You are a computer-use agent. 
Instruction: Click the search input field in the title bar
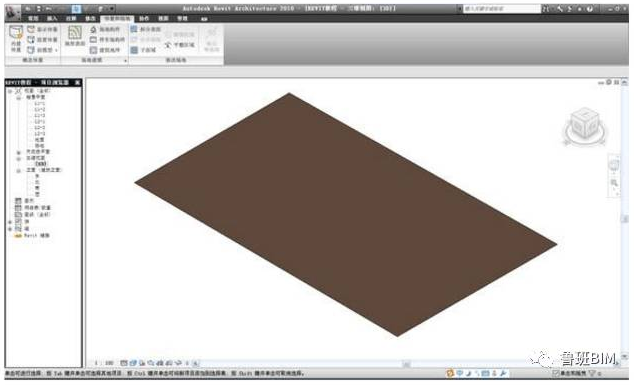pos(501,8)
